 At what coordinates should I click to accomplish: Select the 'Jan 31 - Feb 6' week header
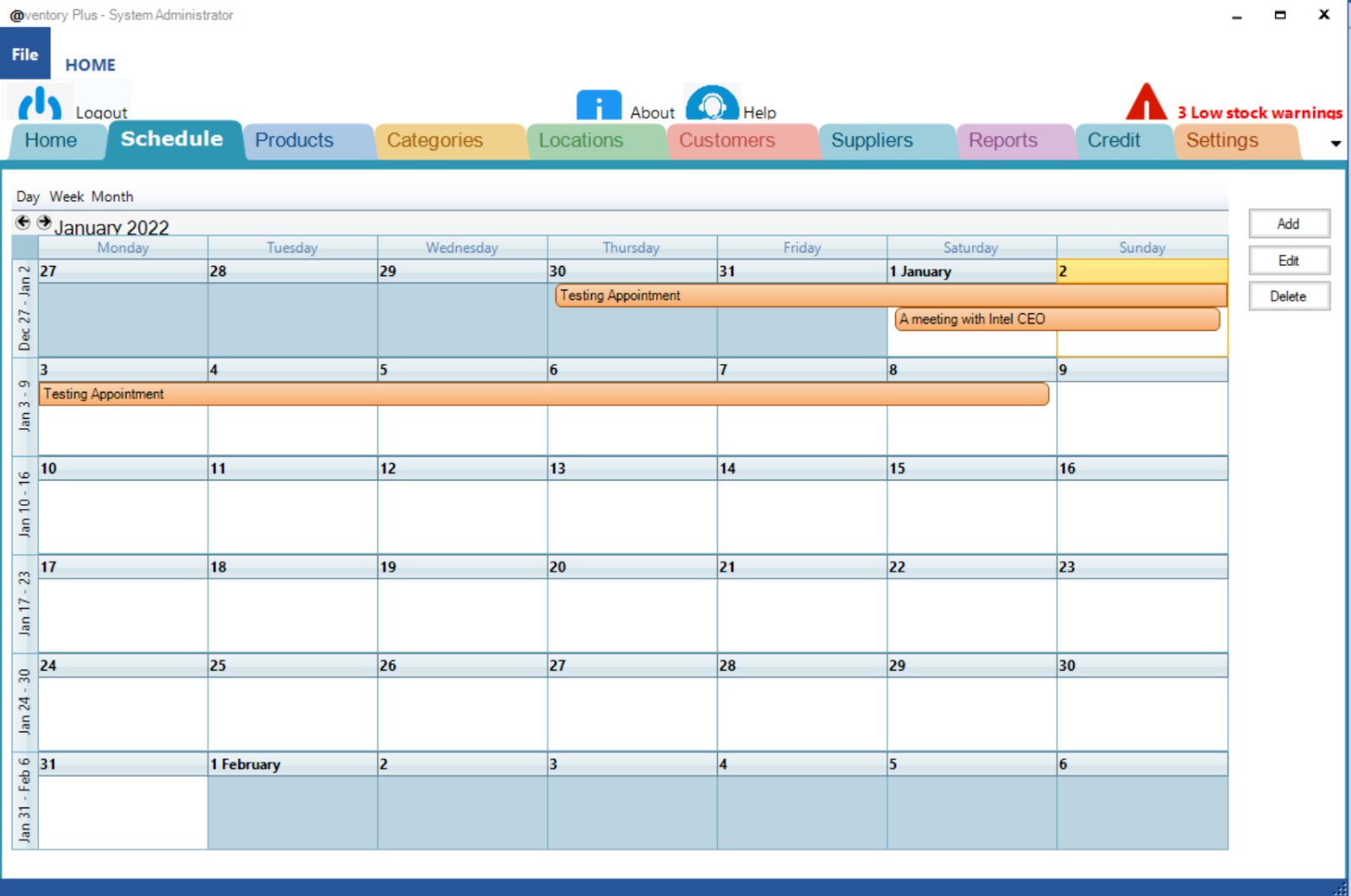[24, 801]
